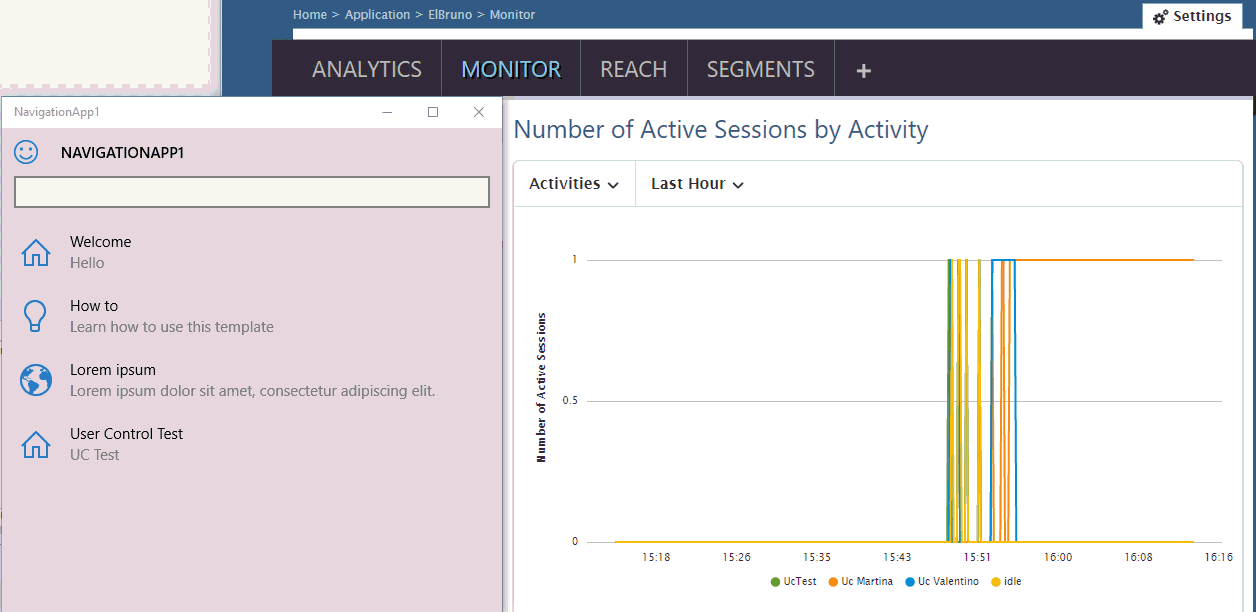Click the gear icon in Settings button
This screenshot has width=1256, height=612.
click(1160, 17)
